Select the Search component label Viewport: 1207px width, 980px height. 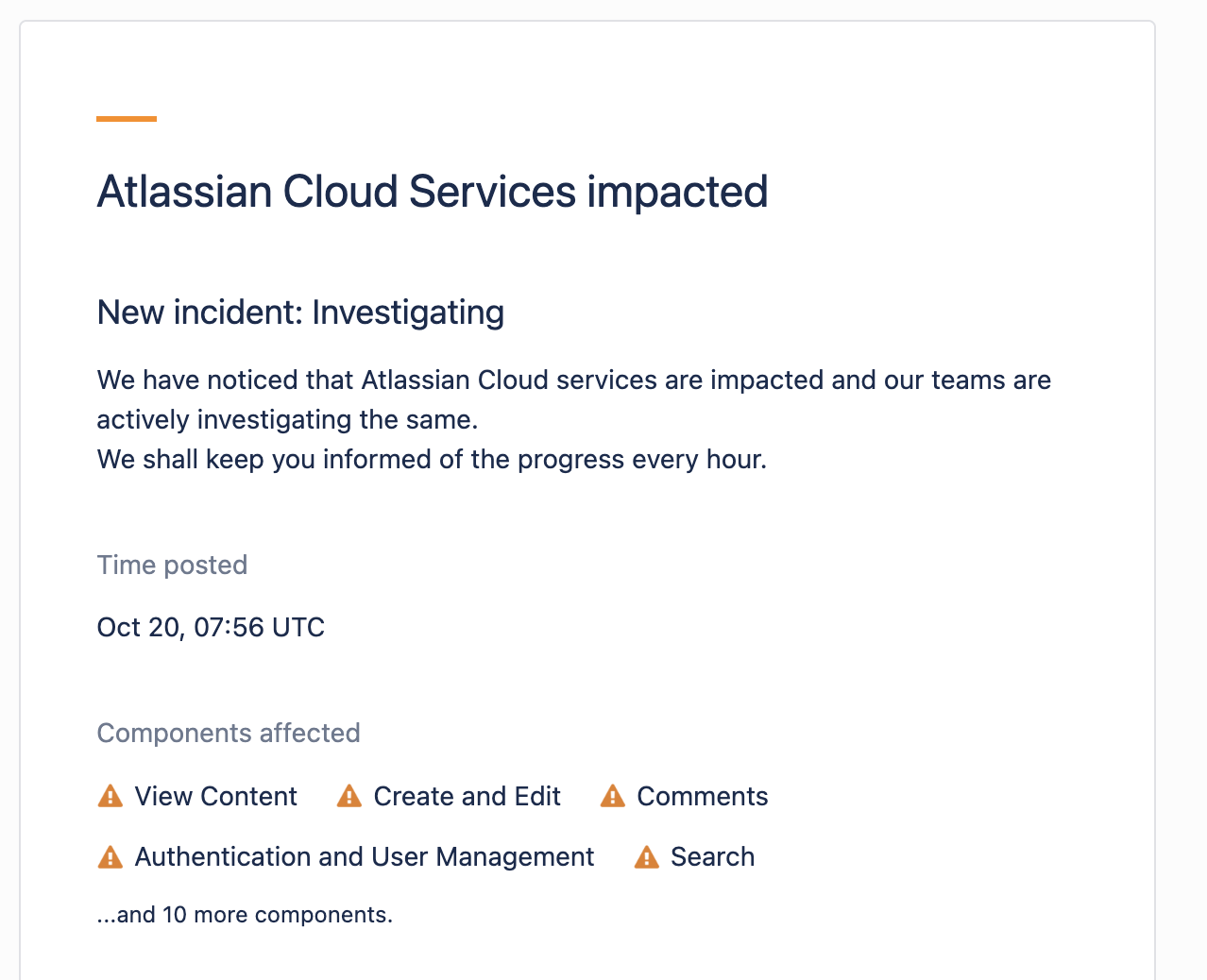[712, 857]
